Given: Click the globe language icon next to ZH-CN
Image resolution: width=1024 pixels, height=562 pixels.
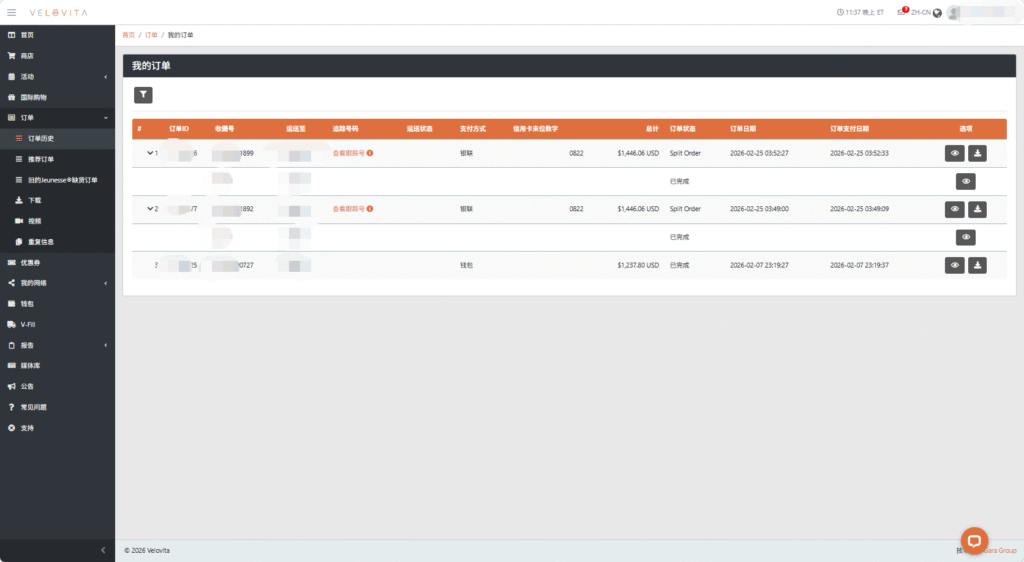Looking at the screenshot, I should pyautogui.click(x=937, y=13).
